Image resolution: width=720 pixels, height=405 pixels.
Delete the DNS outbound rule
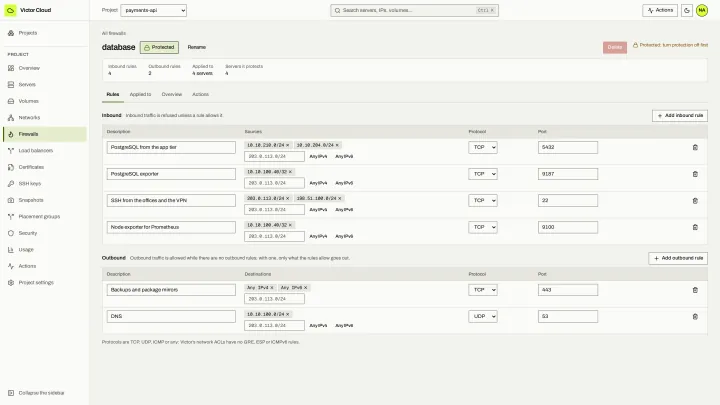coord(695,316)
